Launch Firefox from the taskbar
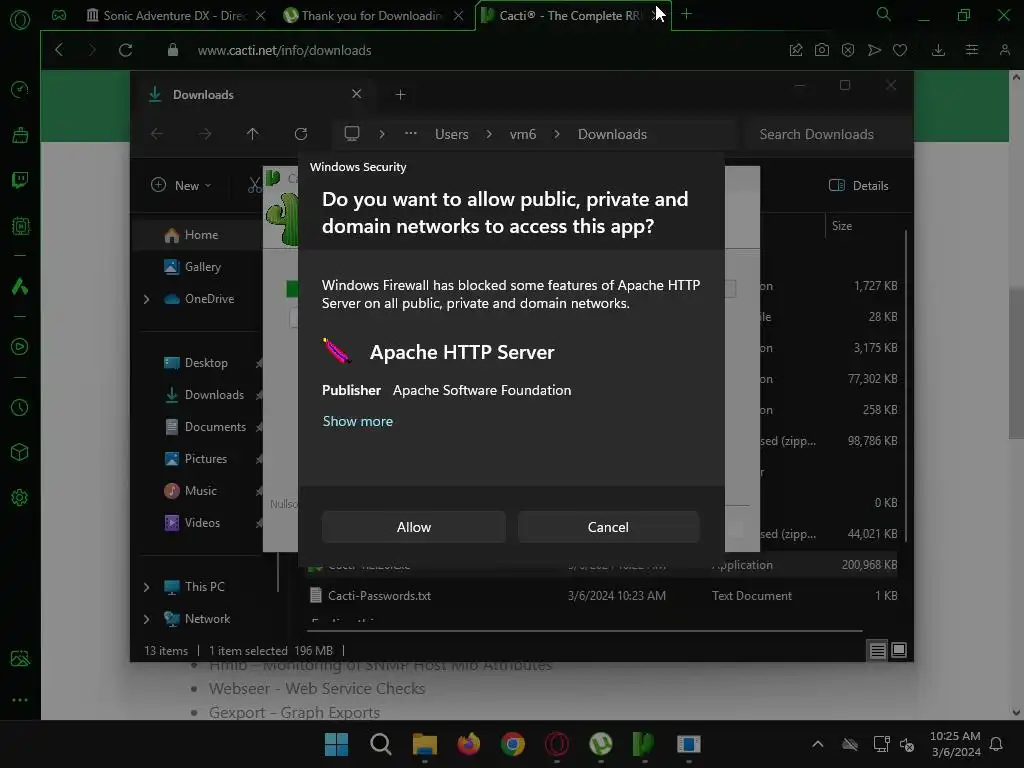The height and width of the screenshot is (768, 1024). point(468,744)
